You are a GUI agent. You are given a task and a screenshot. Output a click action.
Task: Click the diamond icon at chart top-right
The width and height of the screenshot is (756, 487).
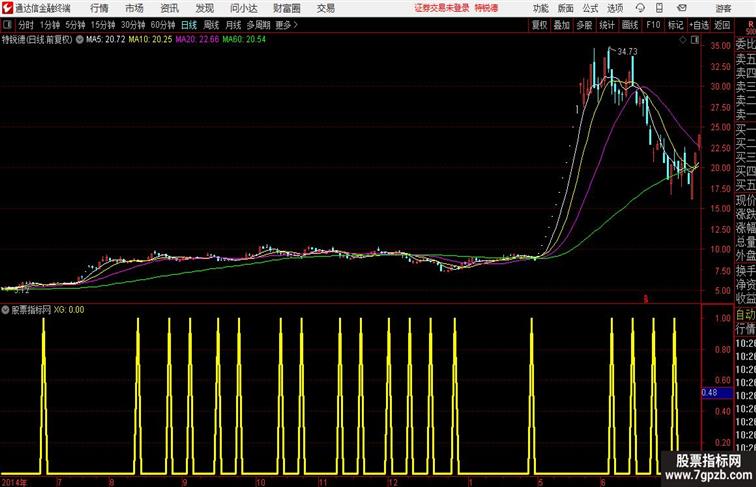pos(683,40)
